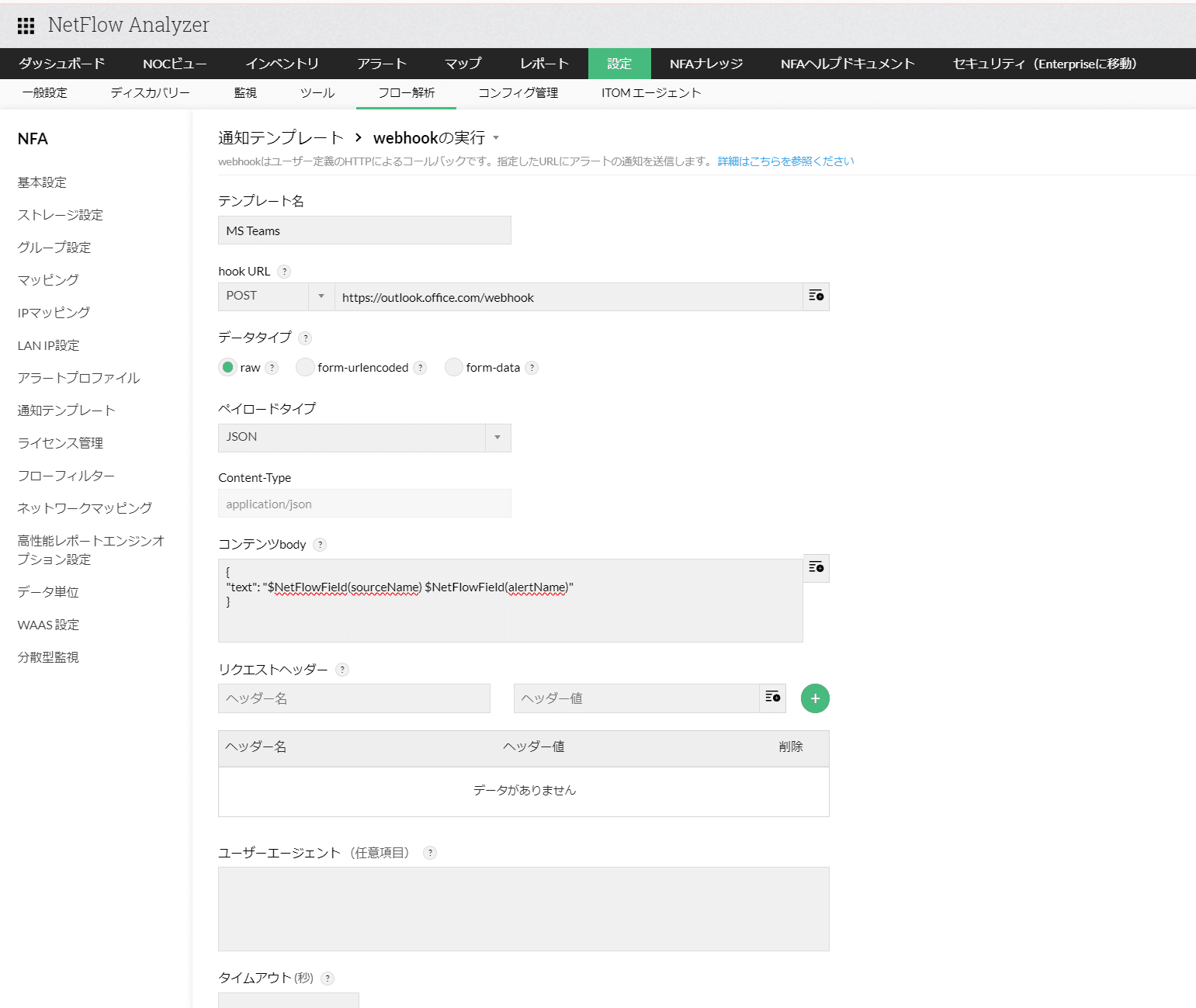
Task: Click the テンプレート名 input field
Action: click(x=364, y=230)
